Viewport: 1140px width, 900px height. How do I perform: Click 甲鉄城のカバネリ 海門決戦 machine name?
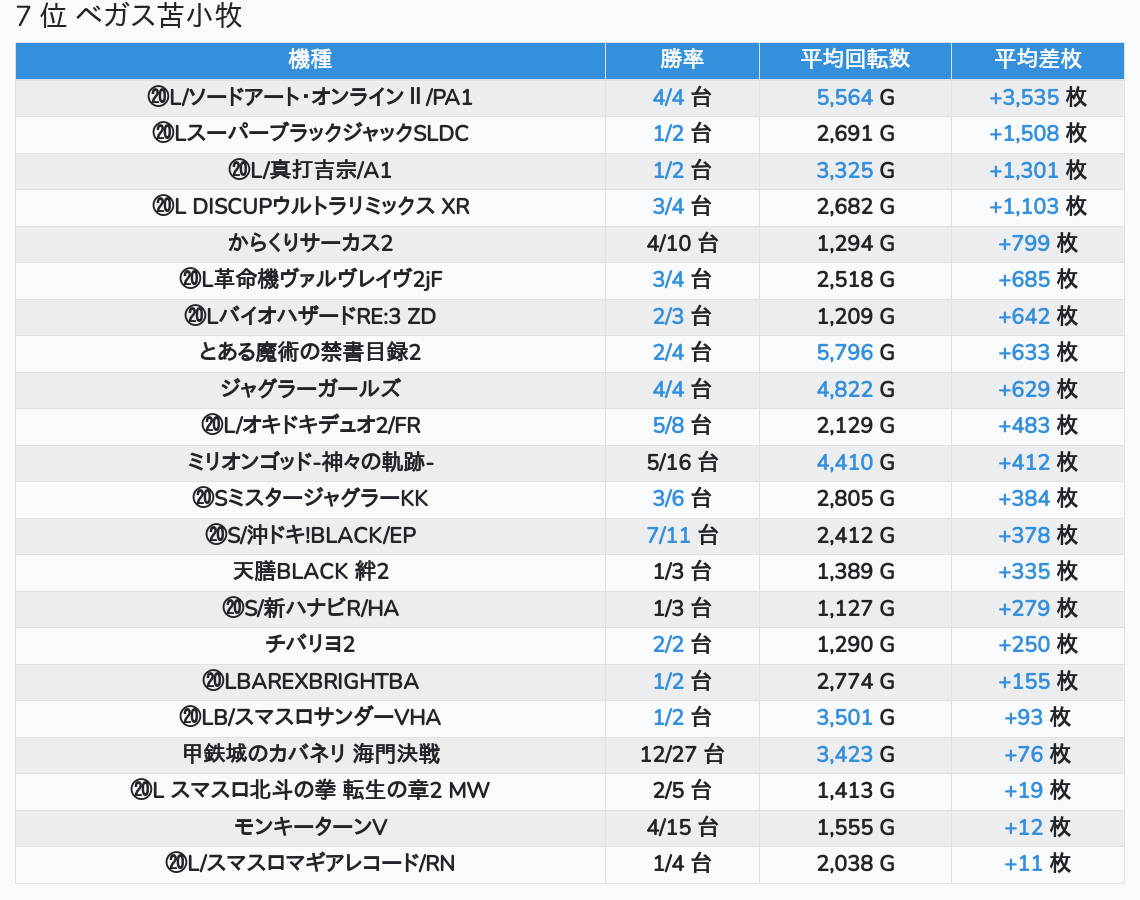(310, 755)
